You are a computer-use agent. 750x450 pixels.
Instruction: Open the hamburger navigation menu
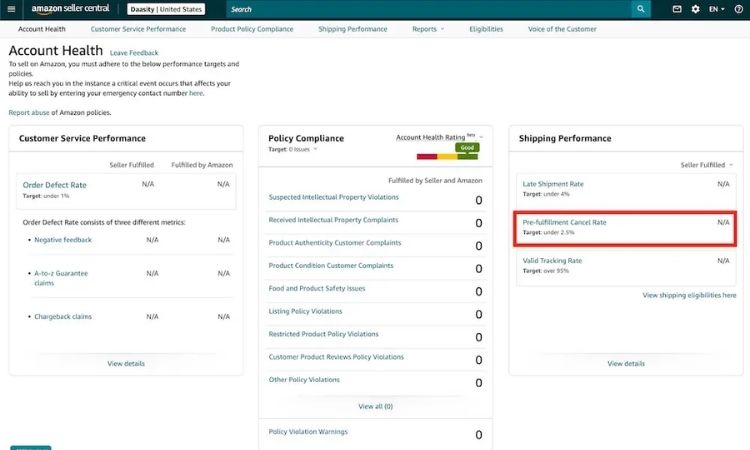tap(11, 9)
